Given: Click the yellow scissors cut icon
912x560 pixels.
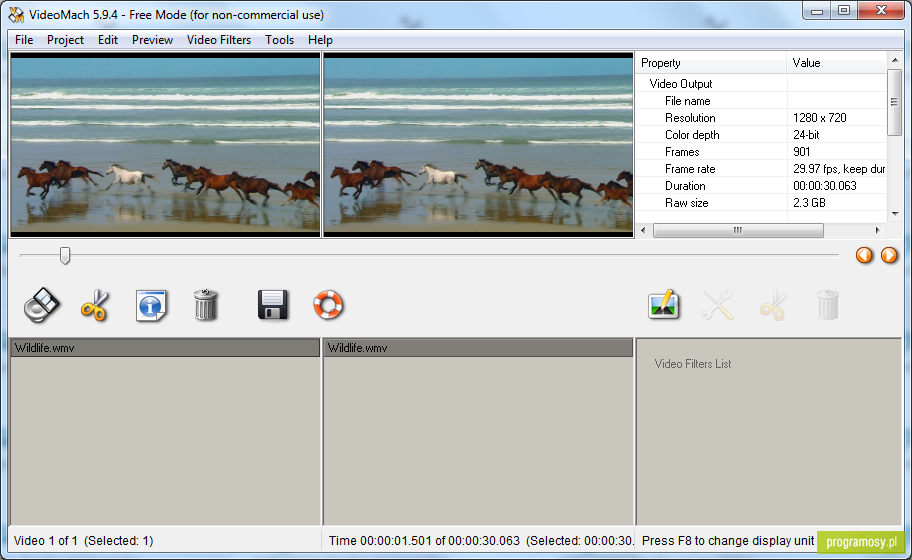Looking at the screenshot, I should pos(94,305).
